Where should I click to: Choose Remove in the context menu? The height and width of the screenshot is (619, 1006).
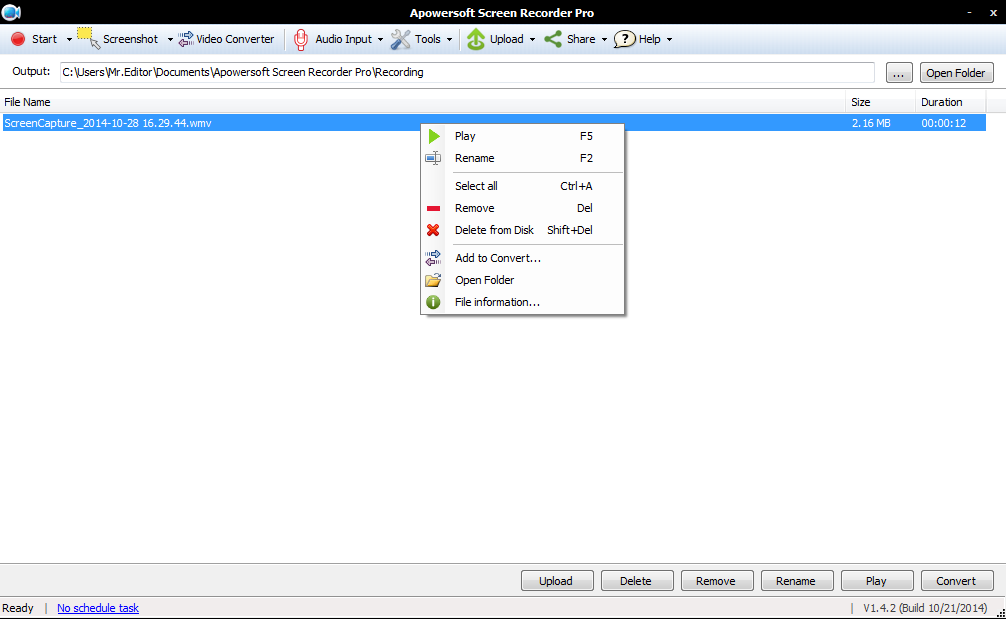522,208
